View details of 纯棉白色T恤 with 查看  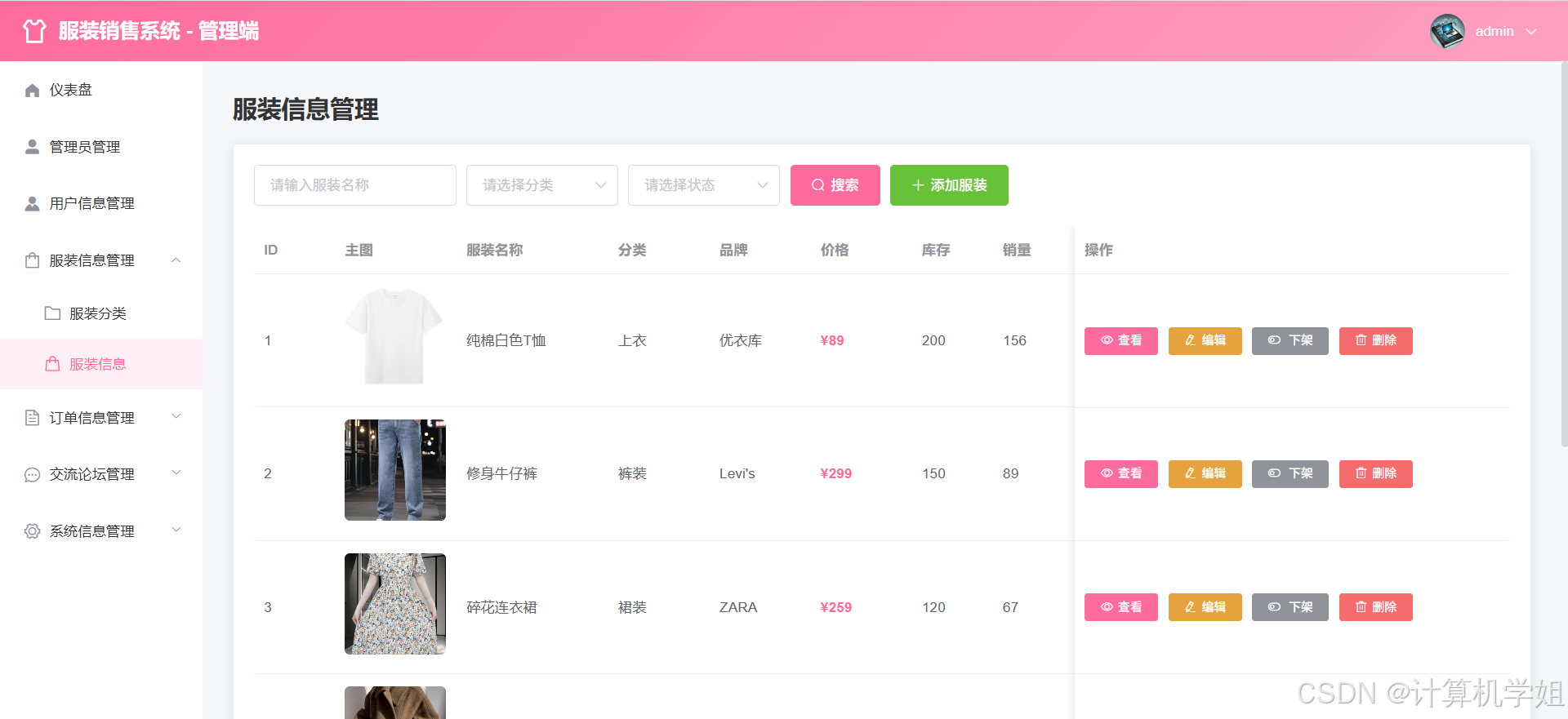1121,340
